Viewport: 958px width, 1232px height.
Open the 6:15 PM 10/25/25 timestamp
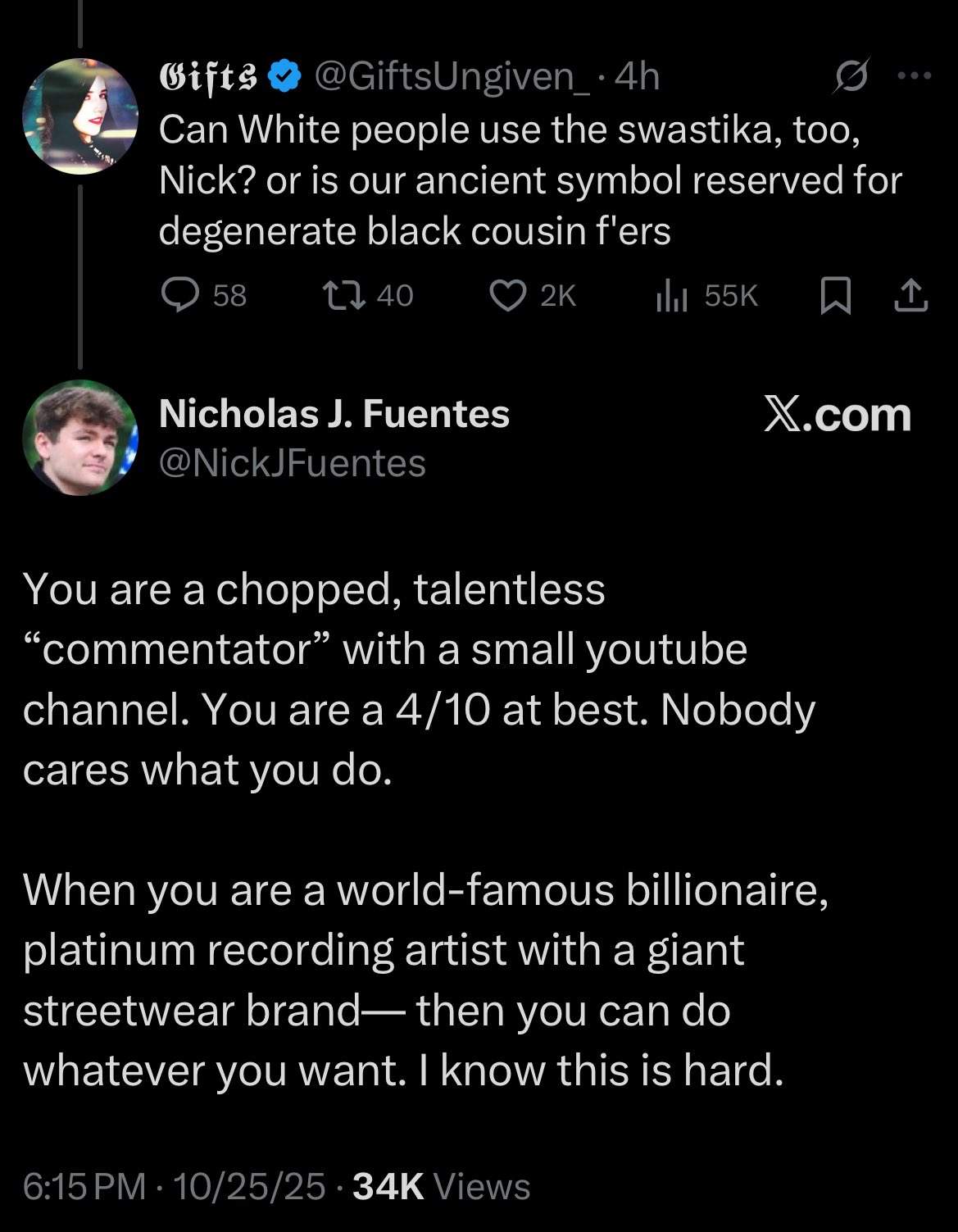tap(174, 1186)
